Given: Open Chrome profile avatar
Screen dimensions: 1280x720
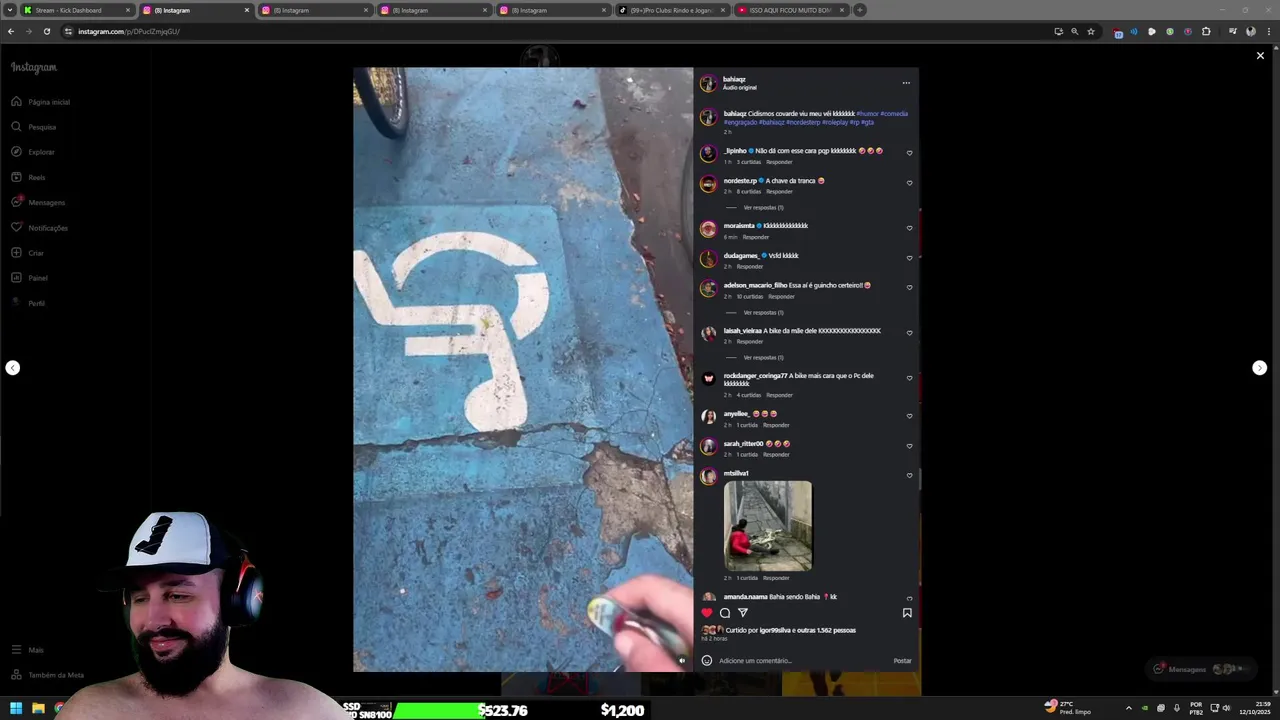Looking at the screenshot, I should click(1251, 31).
